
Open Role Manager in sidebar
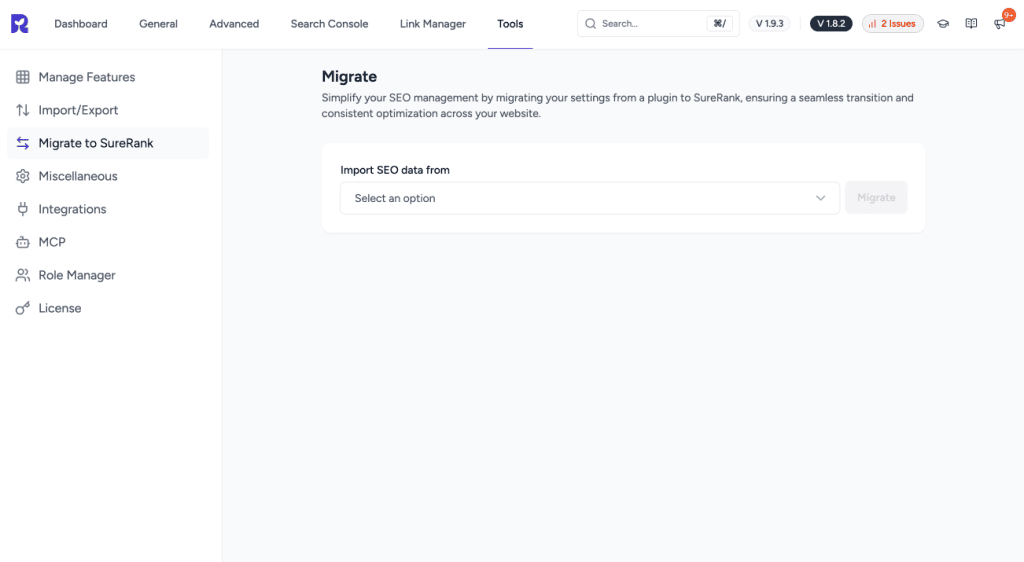pyautogui.click(x=108, y=275)
